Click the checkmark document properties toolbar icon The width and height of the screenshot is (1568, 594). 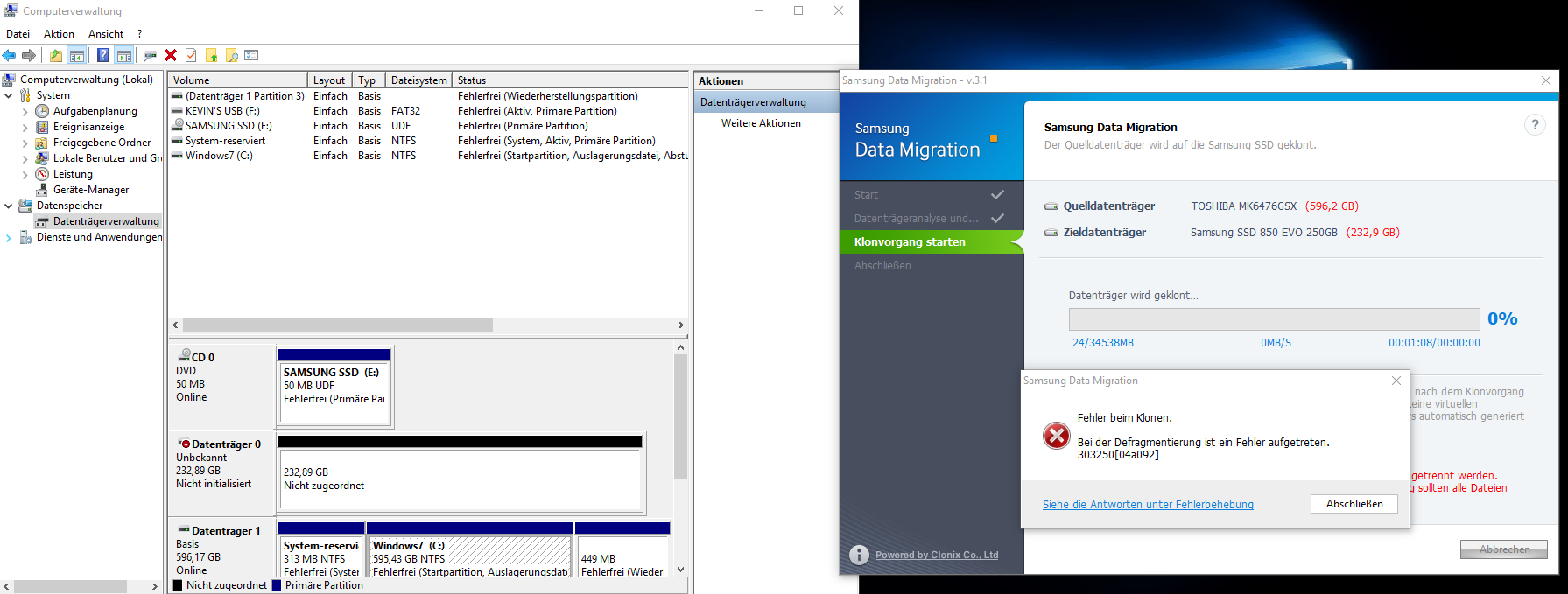tap(191, 55)
